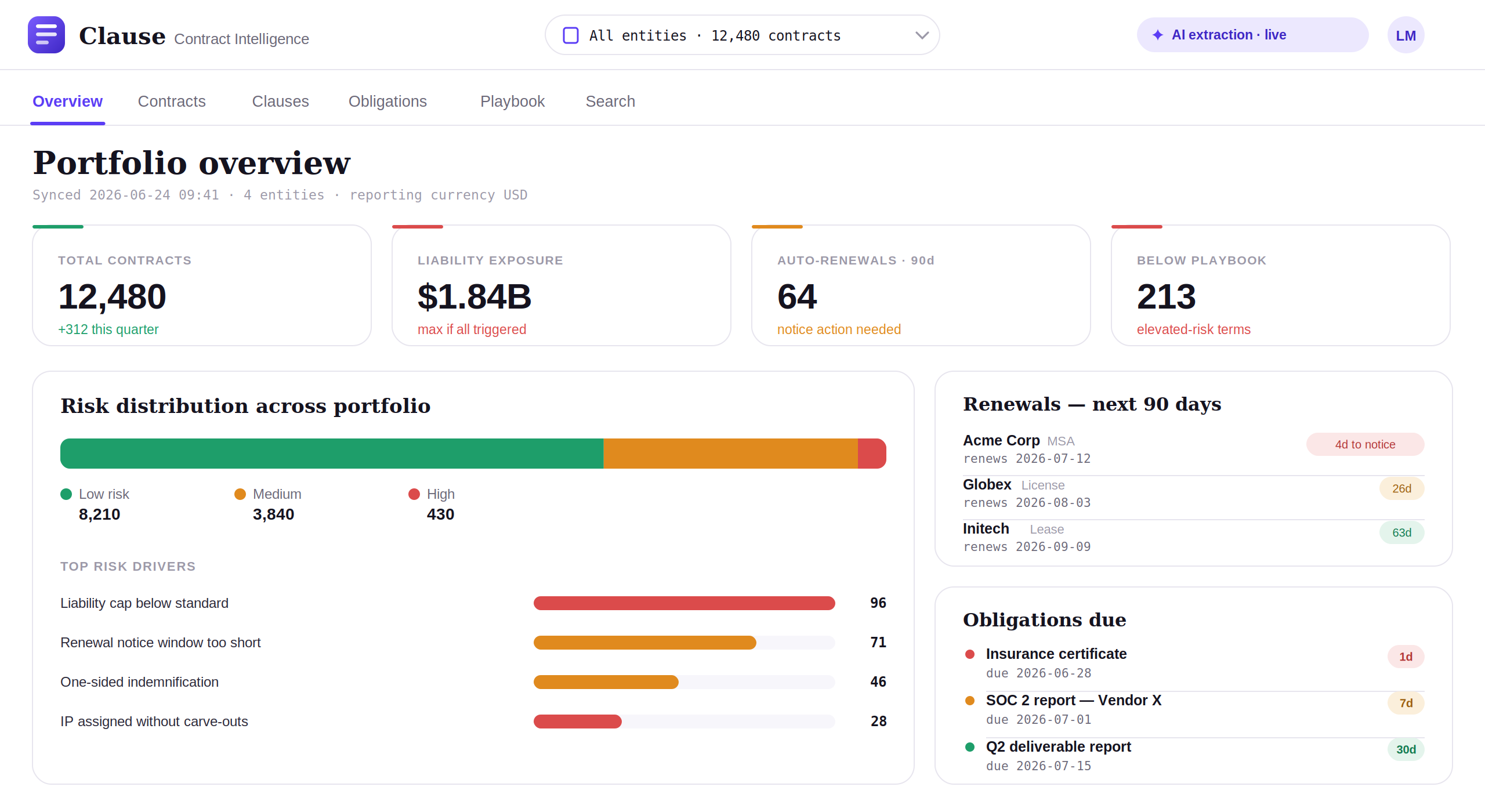Click the 4d to notice badge

tap(1366, 445)
